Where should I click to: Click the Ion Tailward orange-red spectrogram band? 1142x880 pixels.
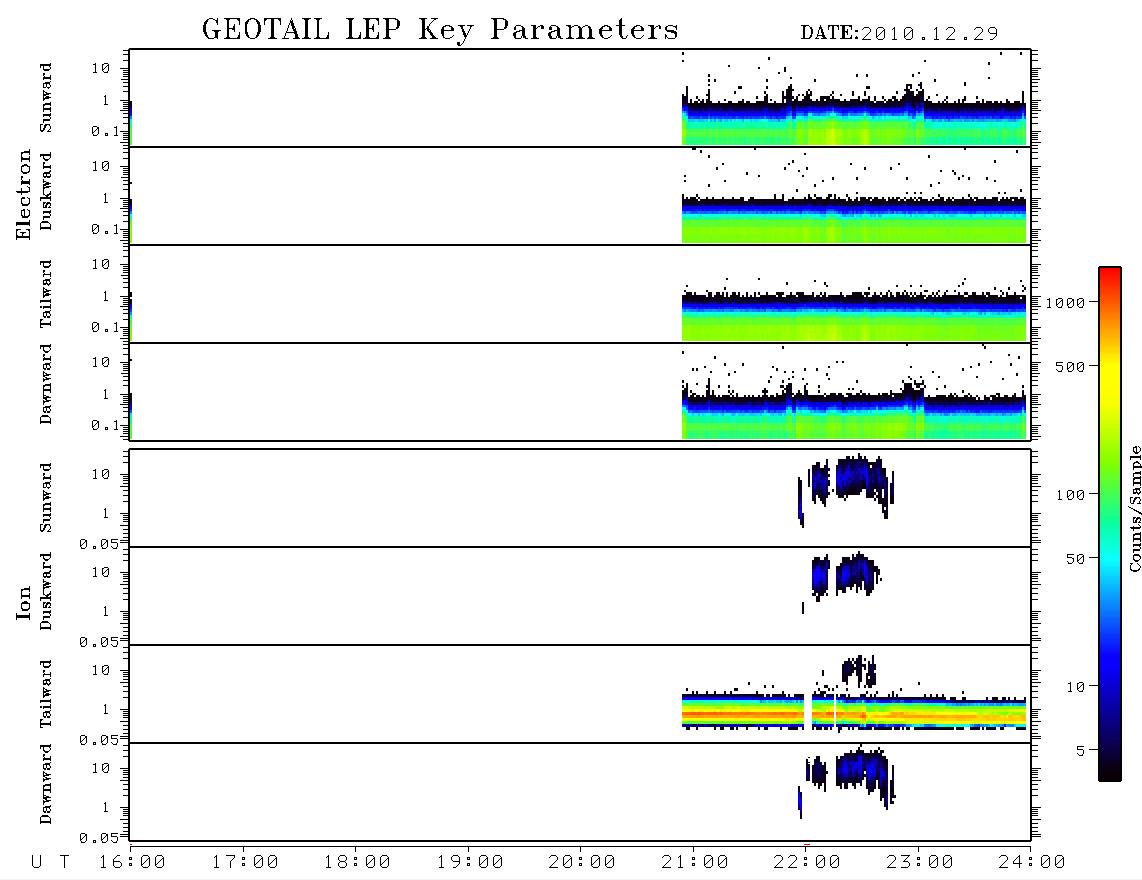(854, 716)
